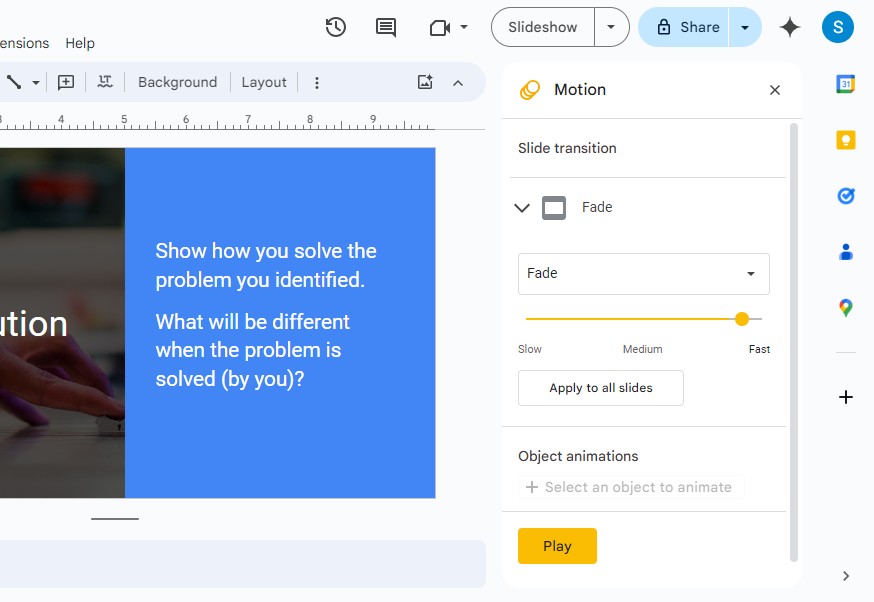Click the 'Medium' speed label
The height and width of the screenshot is (602, 874).
point(643,349)
